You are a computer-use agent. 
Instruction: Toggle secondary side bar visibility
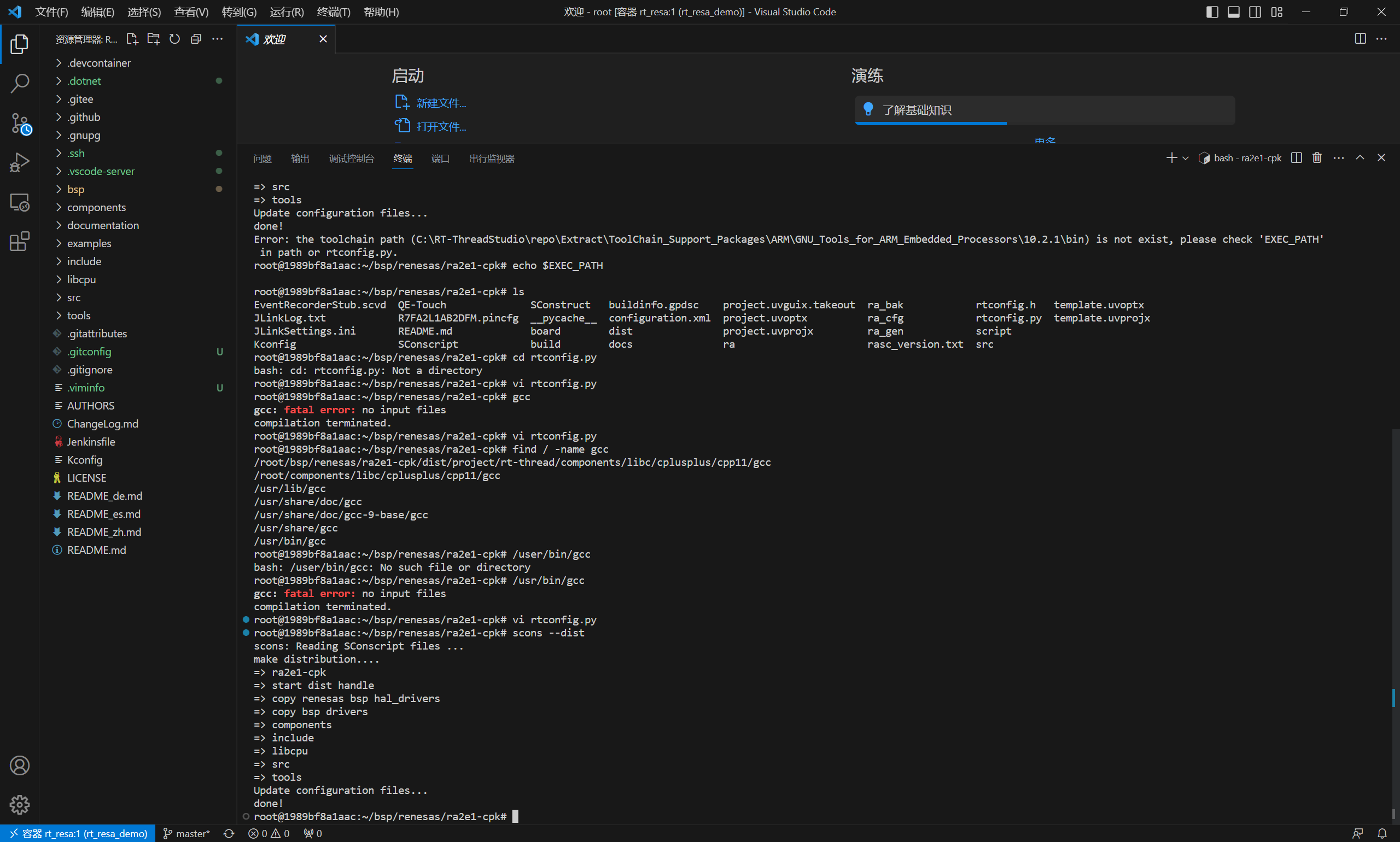[x=1255, y=11]
